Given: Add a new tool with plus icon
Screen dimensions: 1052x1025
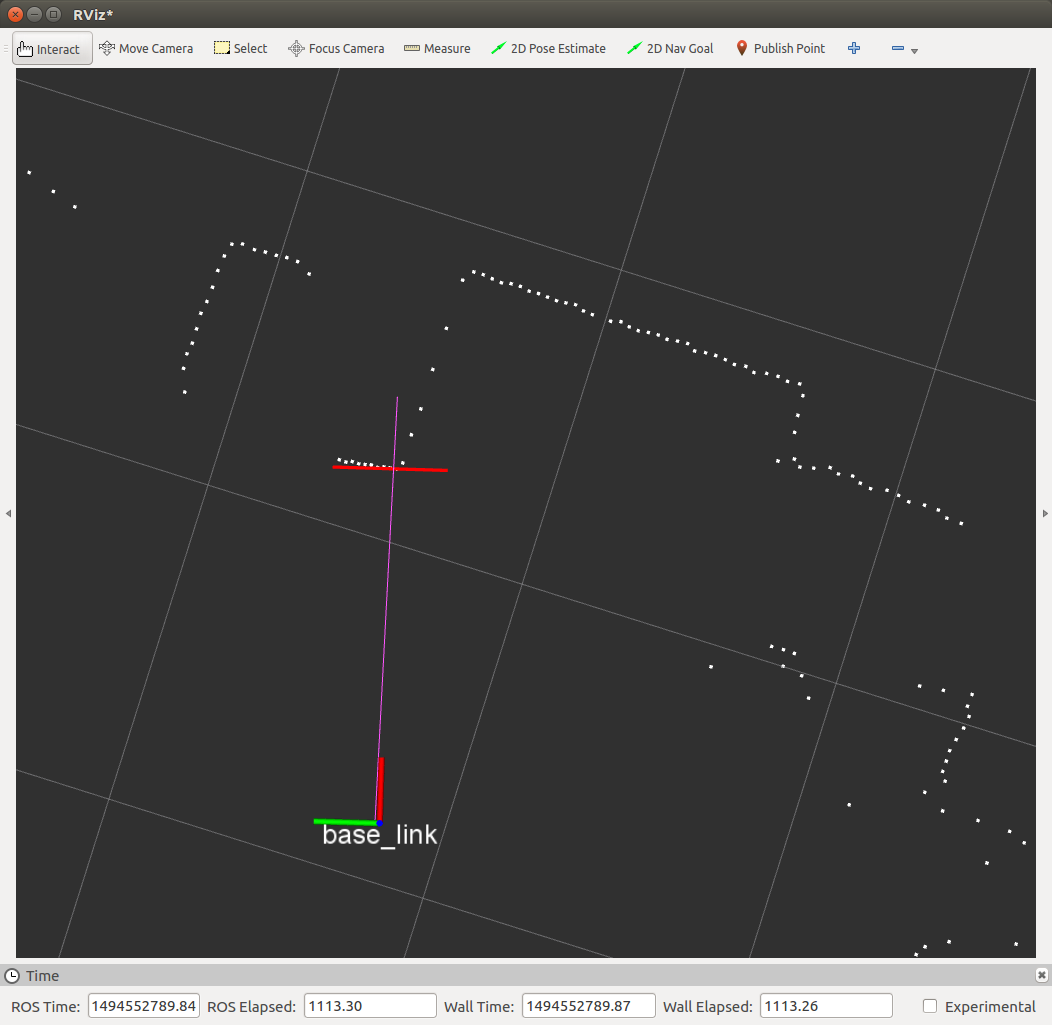Looking at the screenshot, I should coord(854,48).
